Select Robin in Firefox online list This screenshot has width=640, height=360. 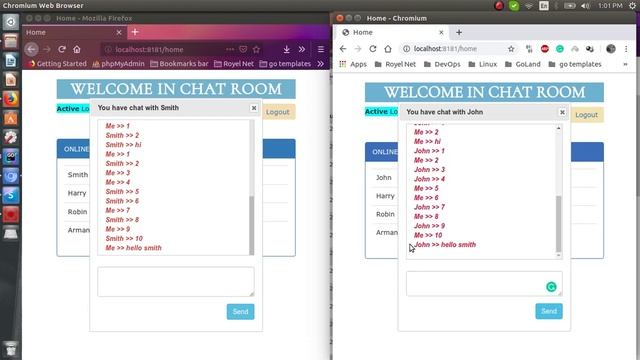tap(77, 212)
